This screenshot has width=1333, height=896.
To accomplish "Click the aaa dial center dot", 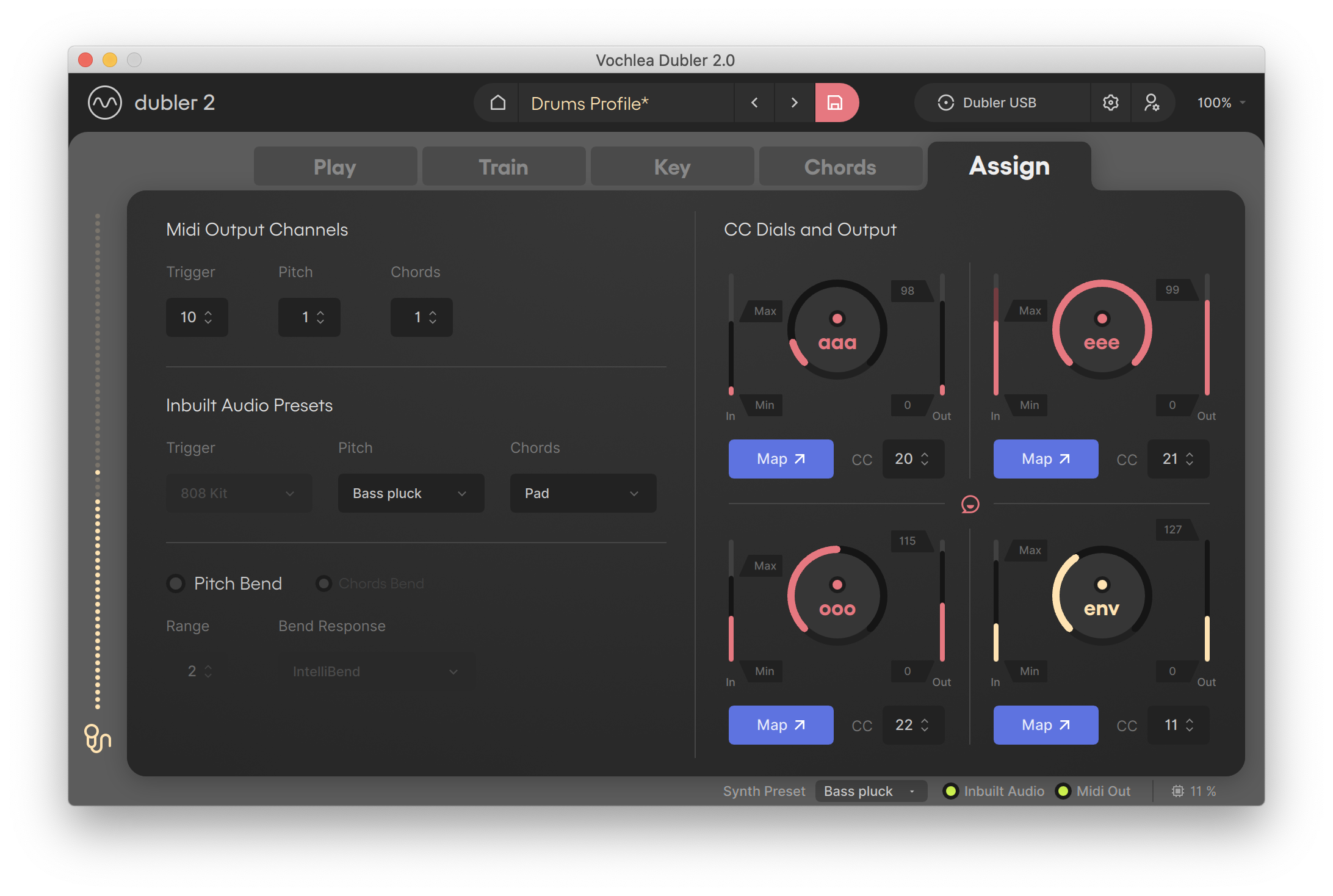I will tap(837, 318).
